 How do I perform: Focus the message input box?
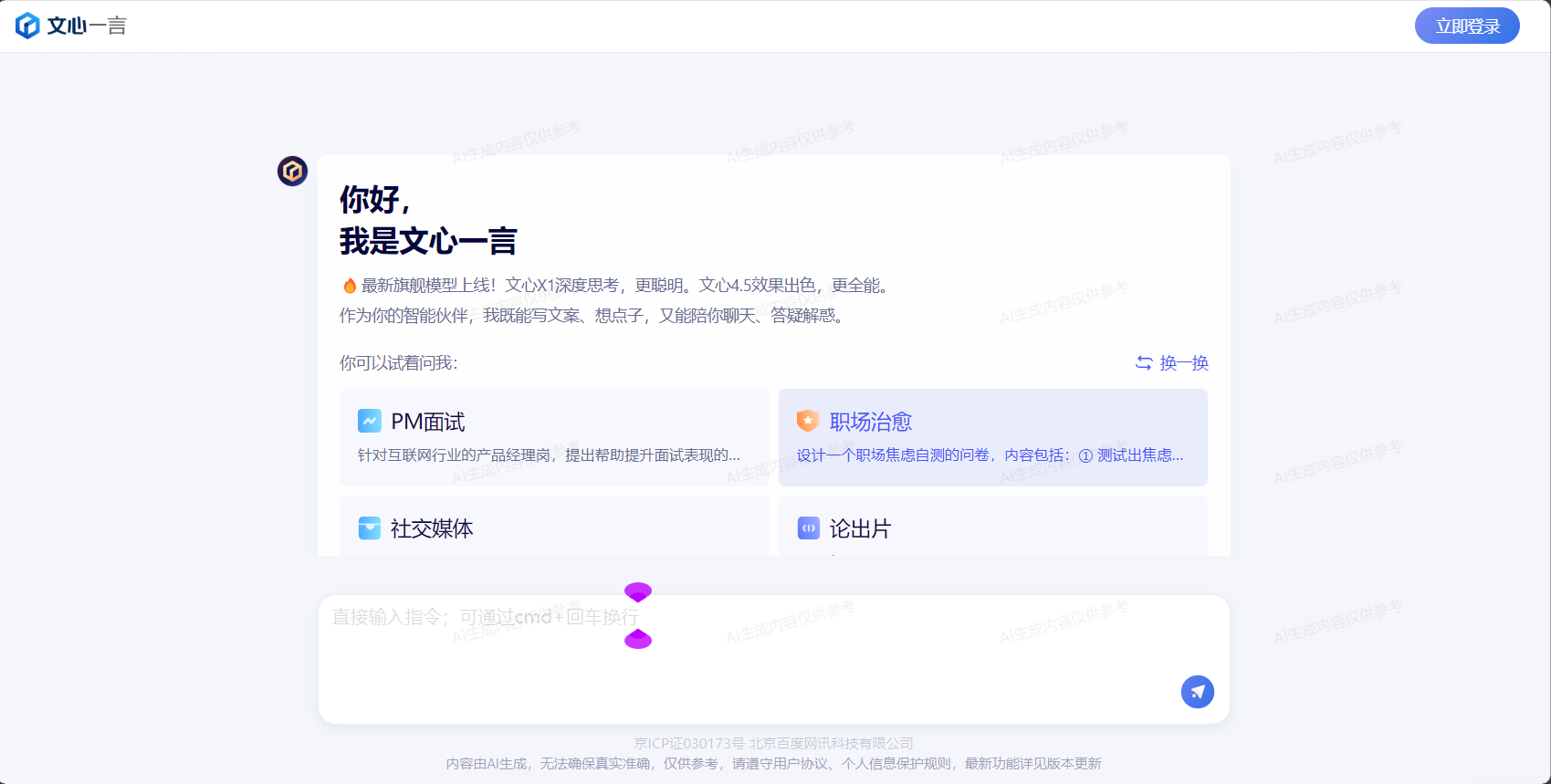click(x=774, y=660)
